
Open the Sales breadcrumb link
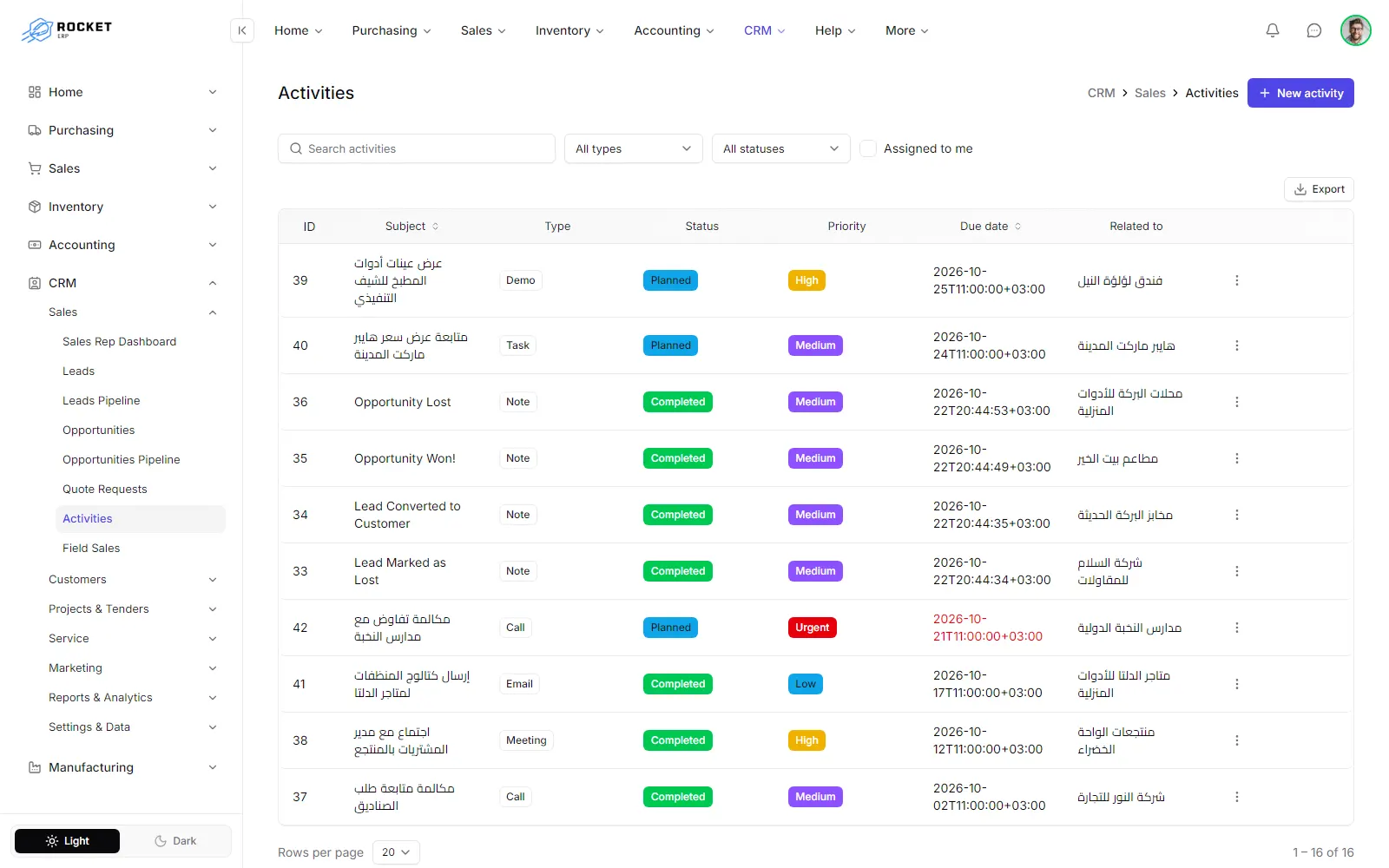point(1149,93)
